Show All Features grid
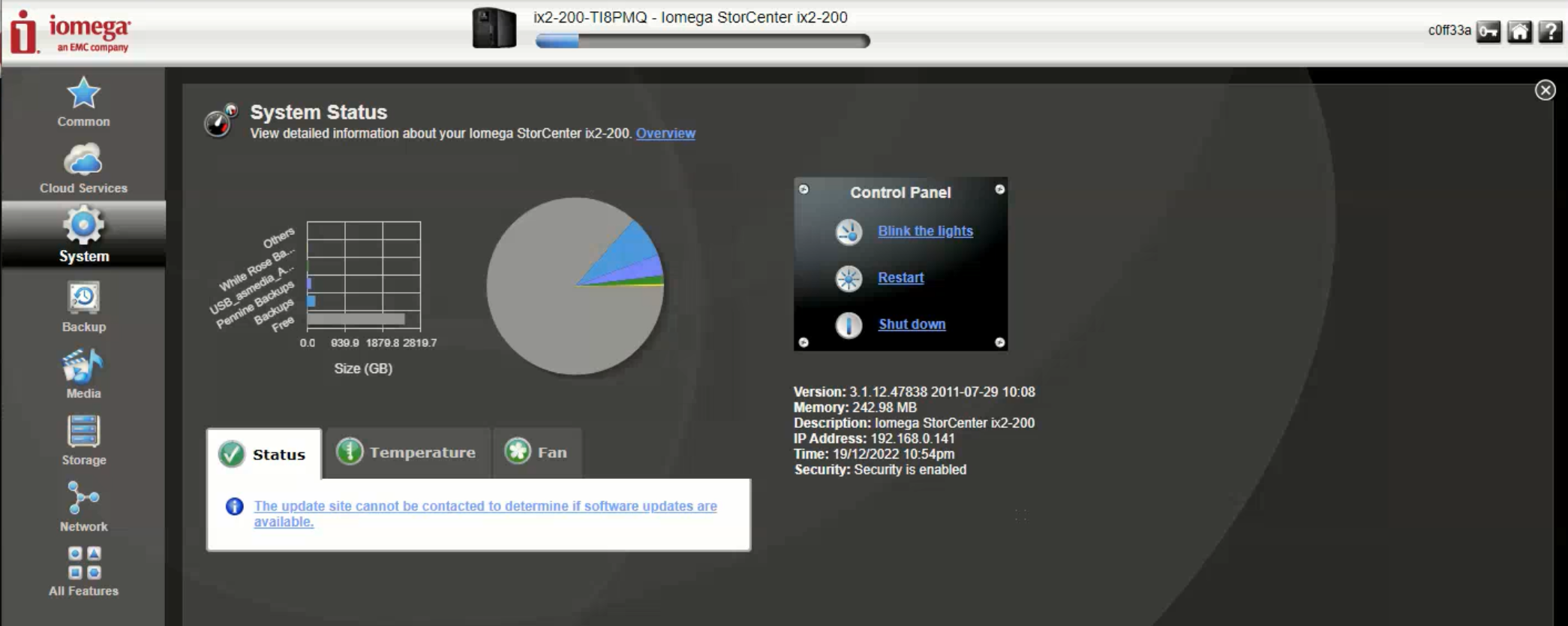This screenshot has width=1568, height=626. (83, 572)
